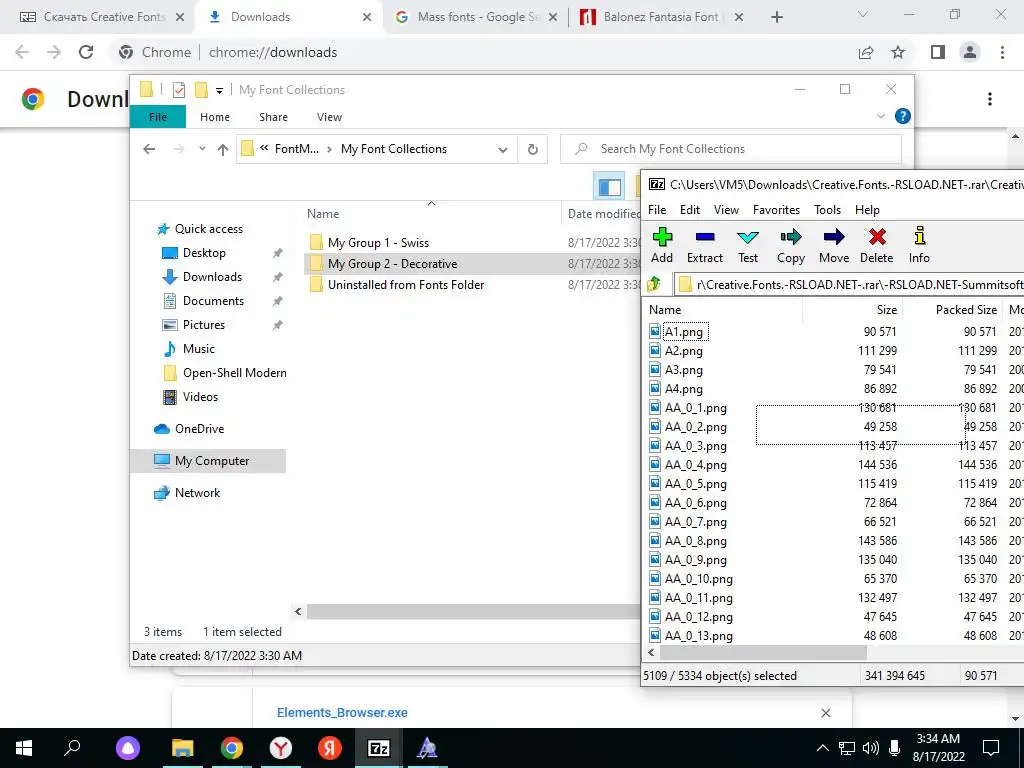The height and width of the screenshot is (768, 1024).
Task: Select Quick access in navigation pane
Action: point(208,229)
